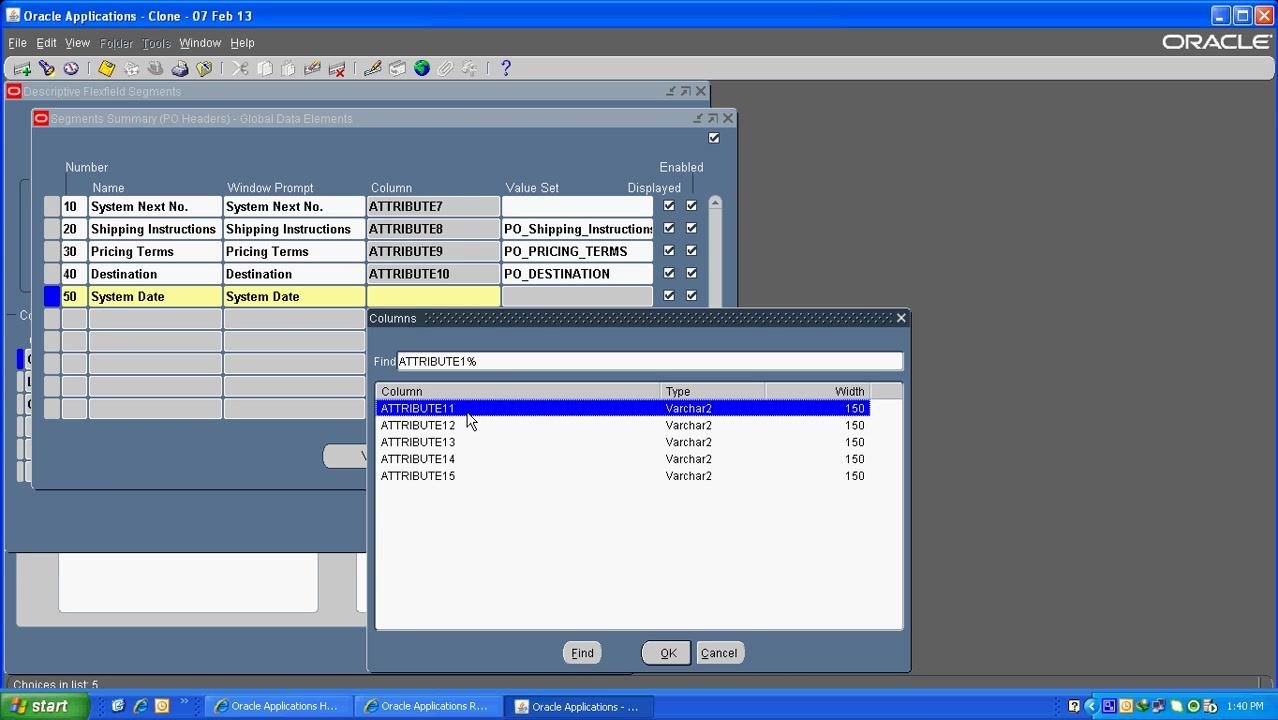Click the Oracle icon in Segments Summary title
The width and height of the screenshot is (1278, 720).
click(41, 118)
